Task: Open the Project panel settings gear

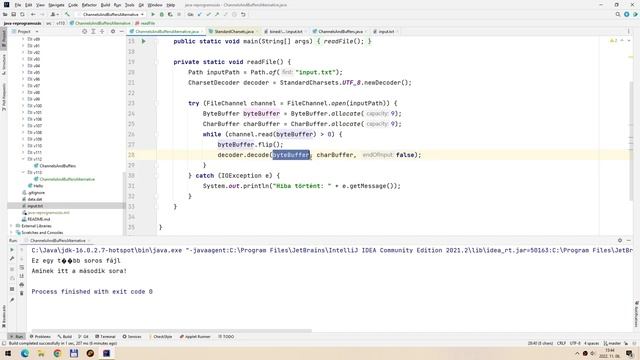Action: (x=113, y=31)
